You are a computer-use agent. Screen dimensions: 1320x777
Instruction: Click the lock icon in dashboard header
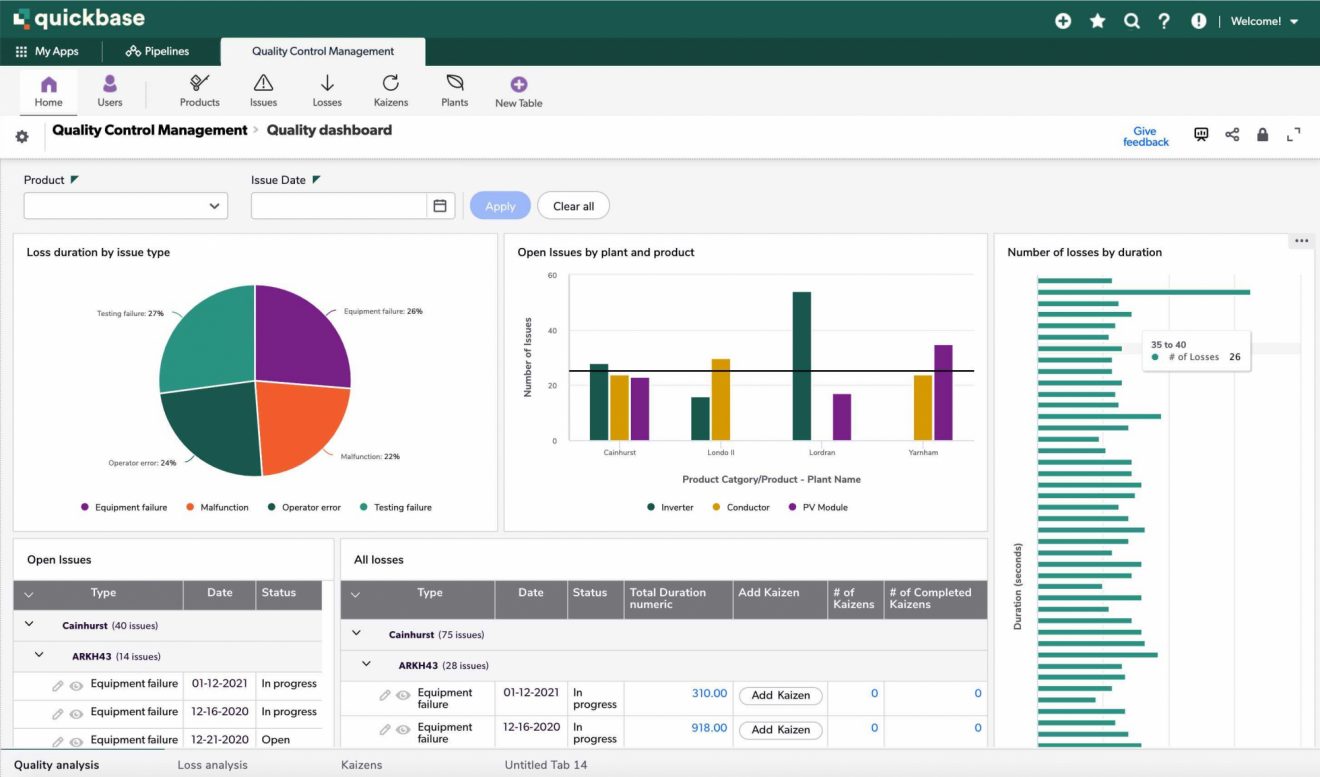(x=1262, y=135)
